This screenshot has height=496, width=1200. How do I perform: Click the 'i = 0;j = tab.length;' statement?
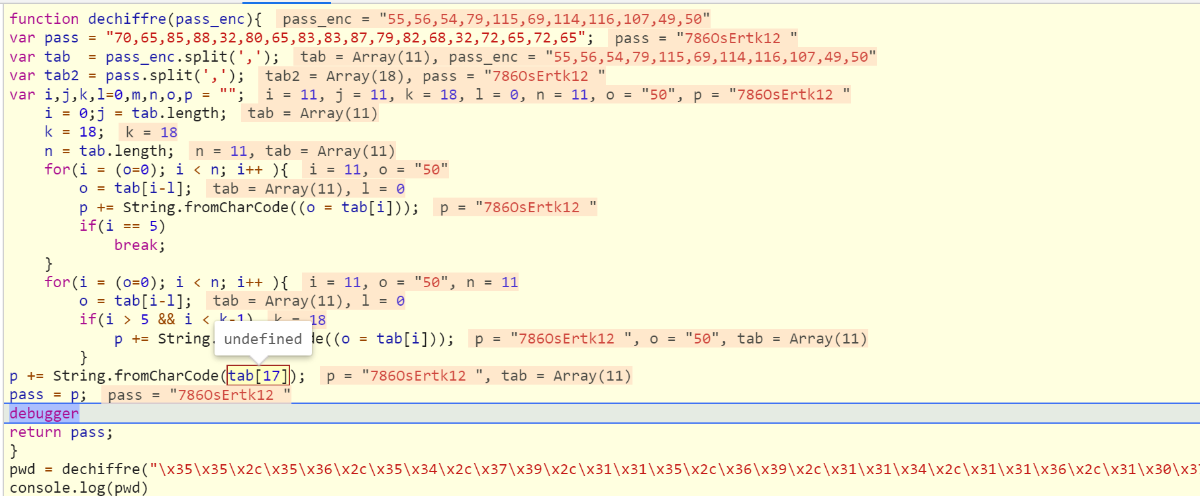point(135,114)
